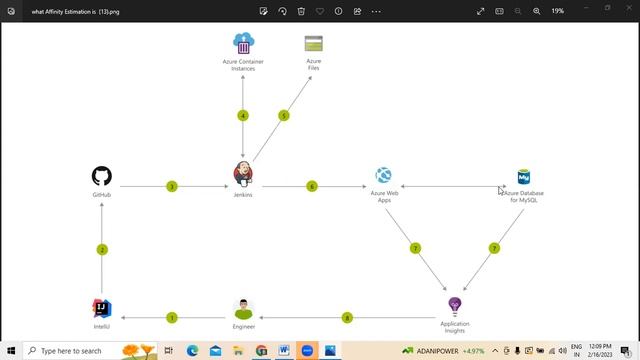The height and width of the screenshot is (360, 640).
Task: Click the ENG IN language indicator
Action: click(x=576, y=351)
